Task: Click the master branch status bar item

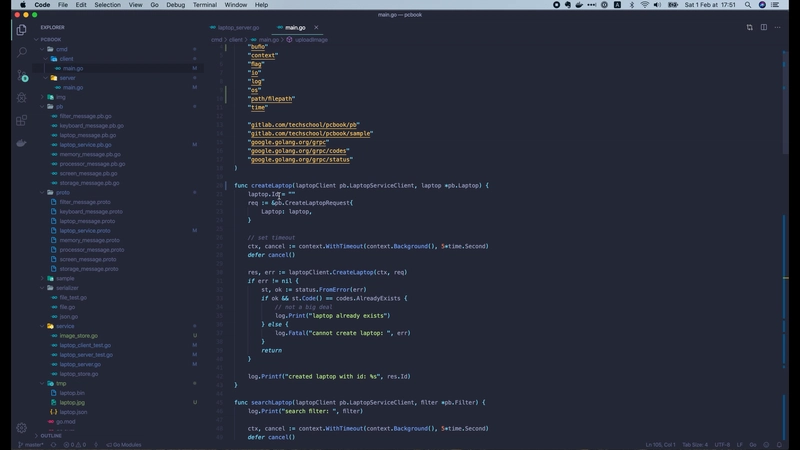Action: (x=32, y=445)
